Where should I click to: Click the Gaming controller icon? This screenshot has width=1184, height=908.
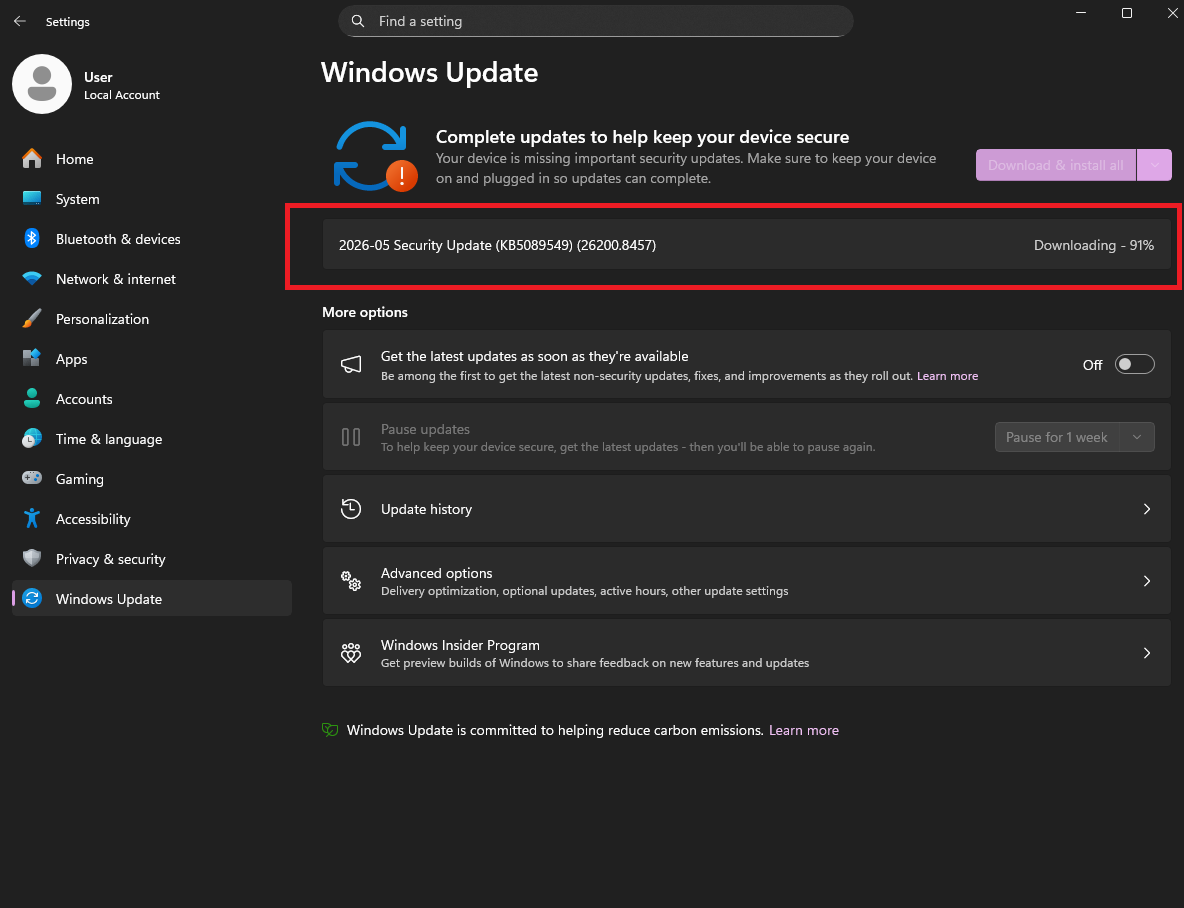pyautogui.click(x=32, y=478)
